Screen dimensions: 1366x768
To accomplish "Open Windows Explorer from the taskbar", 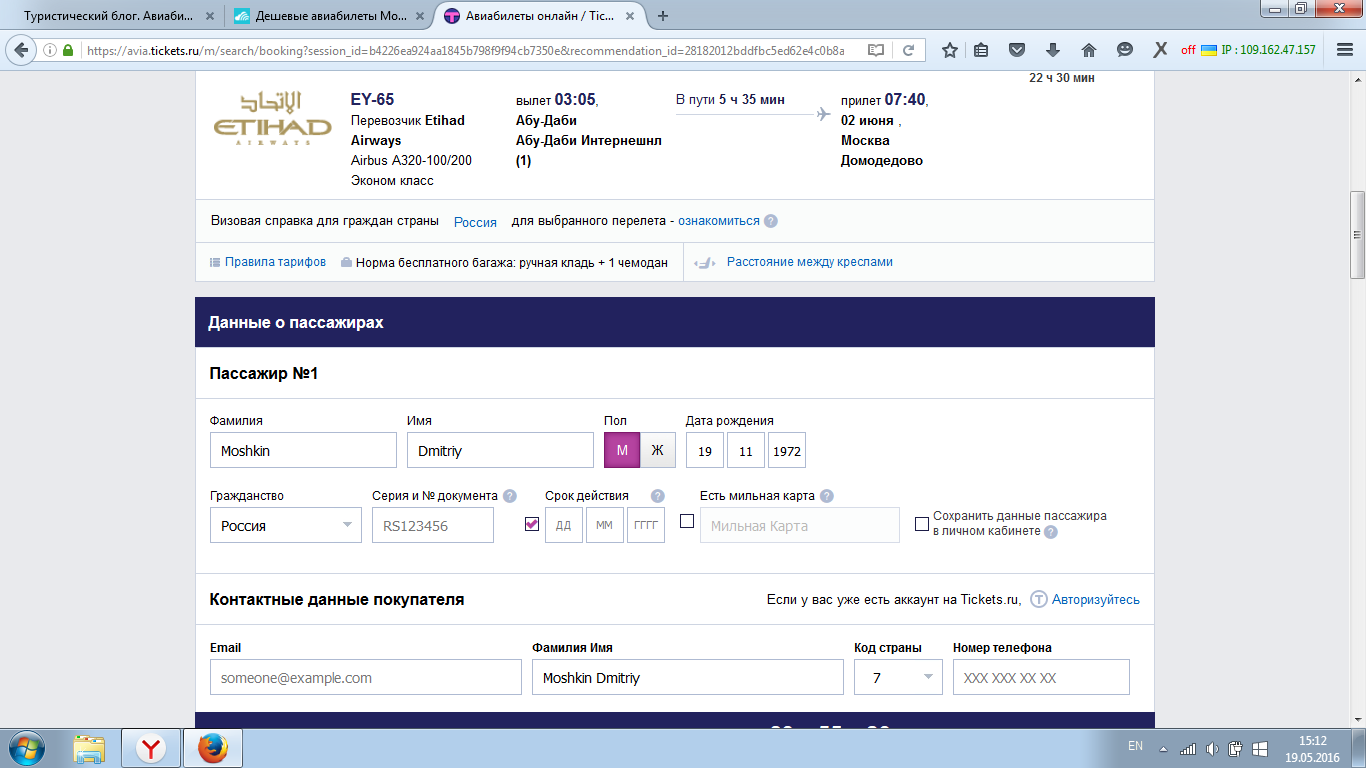I will point(90,748).
